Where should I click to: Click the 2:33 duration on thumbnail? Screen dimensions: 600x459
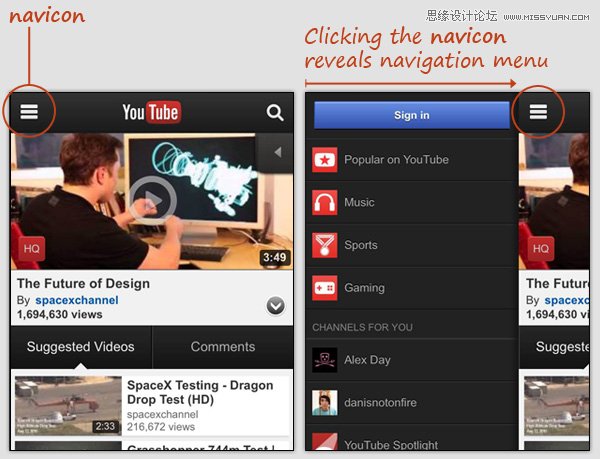[106, 426]
